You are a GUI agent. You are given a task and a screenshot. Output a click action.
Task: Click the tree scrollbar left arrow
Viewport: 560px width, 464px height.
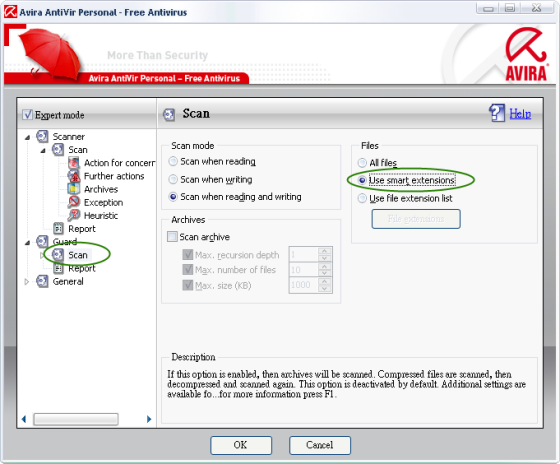click(24, 419)
